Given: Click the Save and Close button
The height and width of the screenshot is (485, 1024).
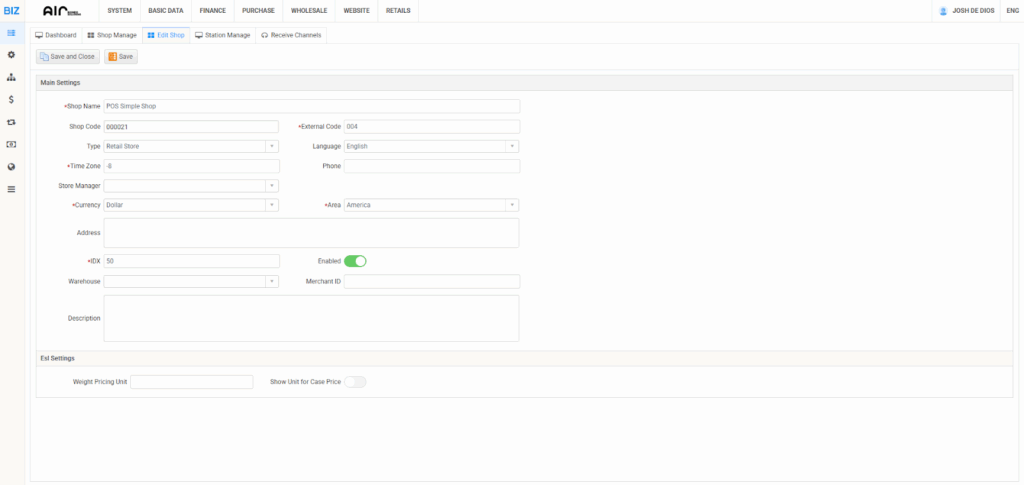Looking at the screenshot, I should click(x=68, y=57).
